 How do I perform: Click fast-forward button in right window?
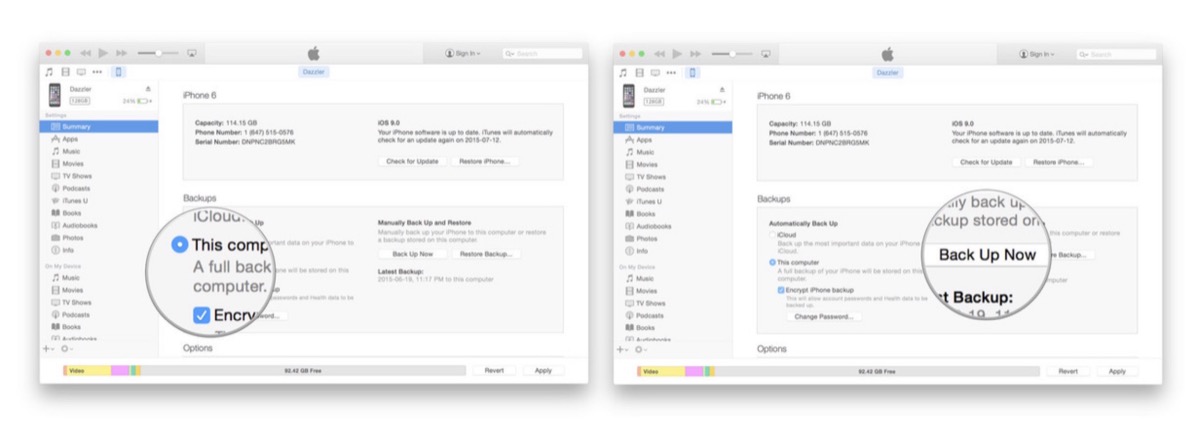click(x=695, y=52)
